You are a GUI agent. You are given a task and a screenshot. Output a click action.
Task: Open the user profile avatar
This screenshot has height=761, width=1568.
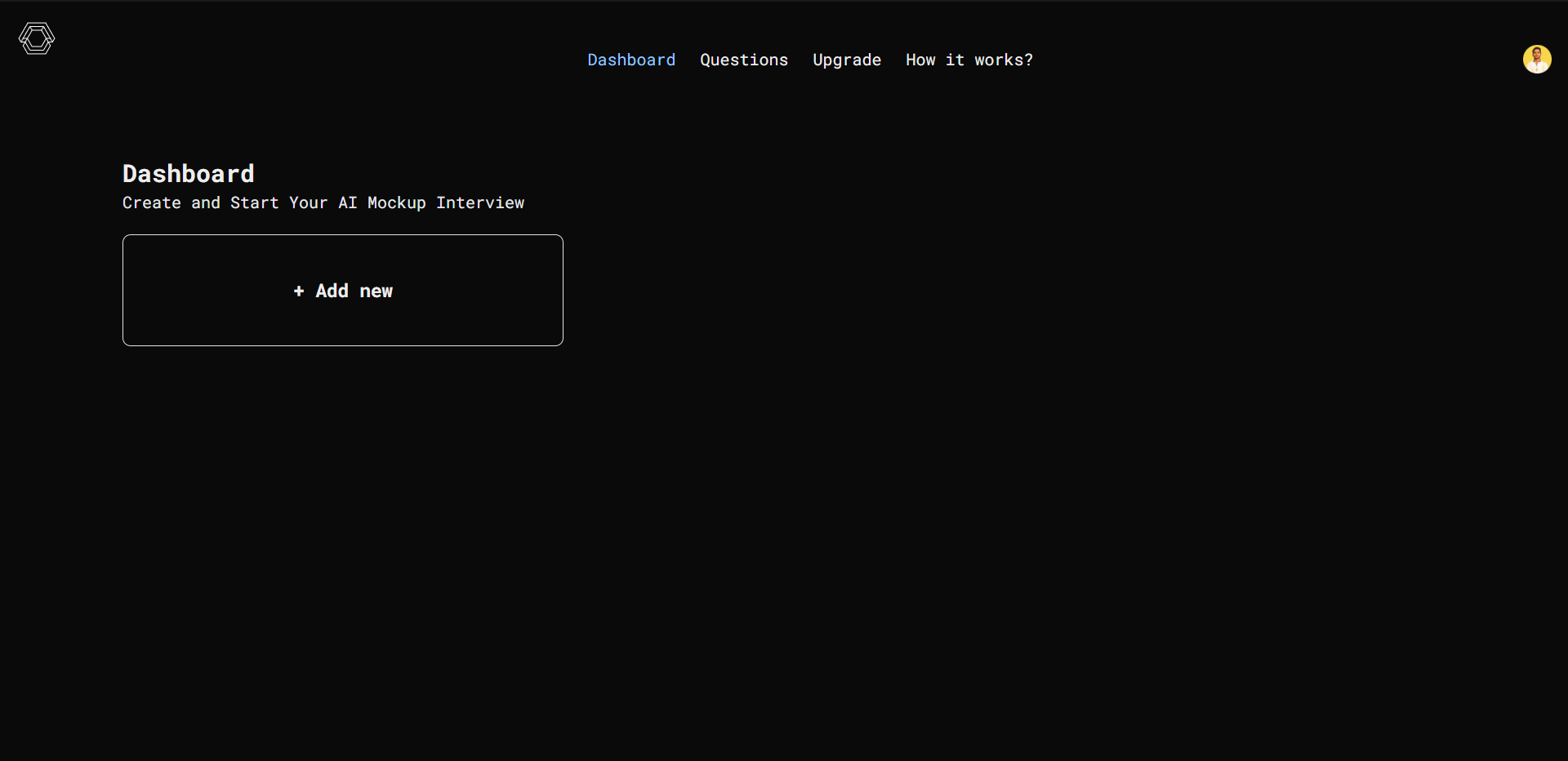pyautogui.click(x=1536, y=60)
